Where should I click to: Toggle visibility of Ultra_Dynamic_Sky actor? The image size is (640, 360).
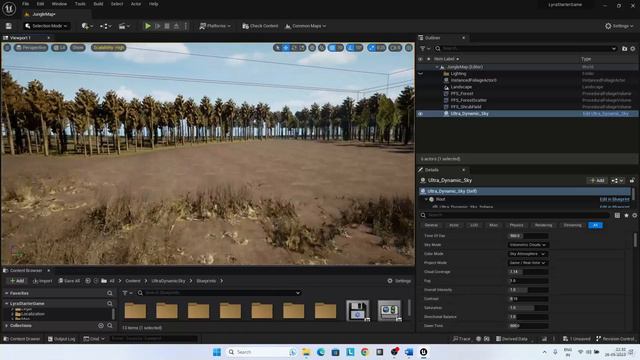pos(420,114)
